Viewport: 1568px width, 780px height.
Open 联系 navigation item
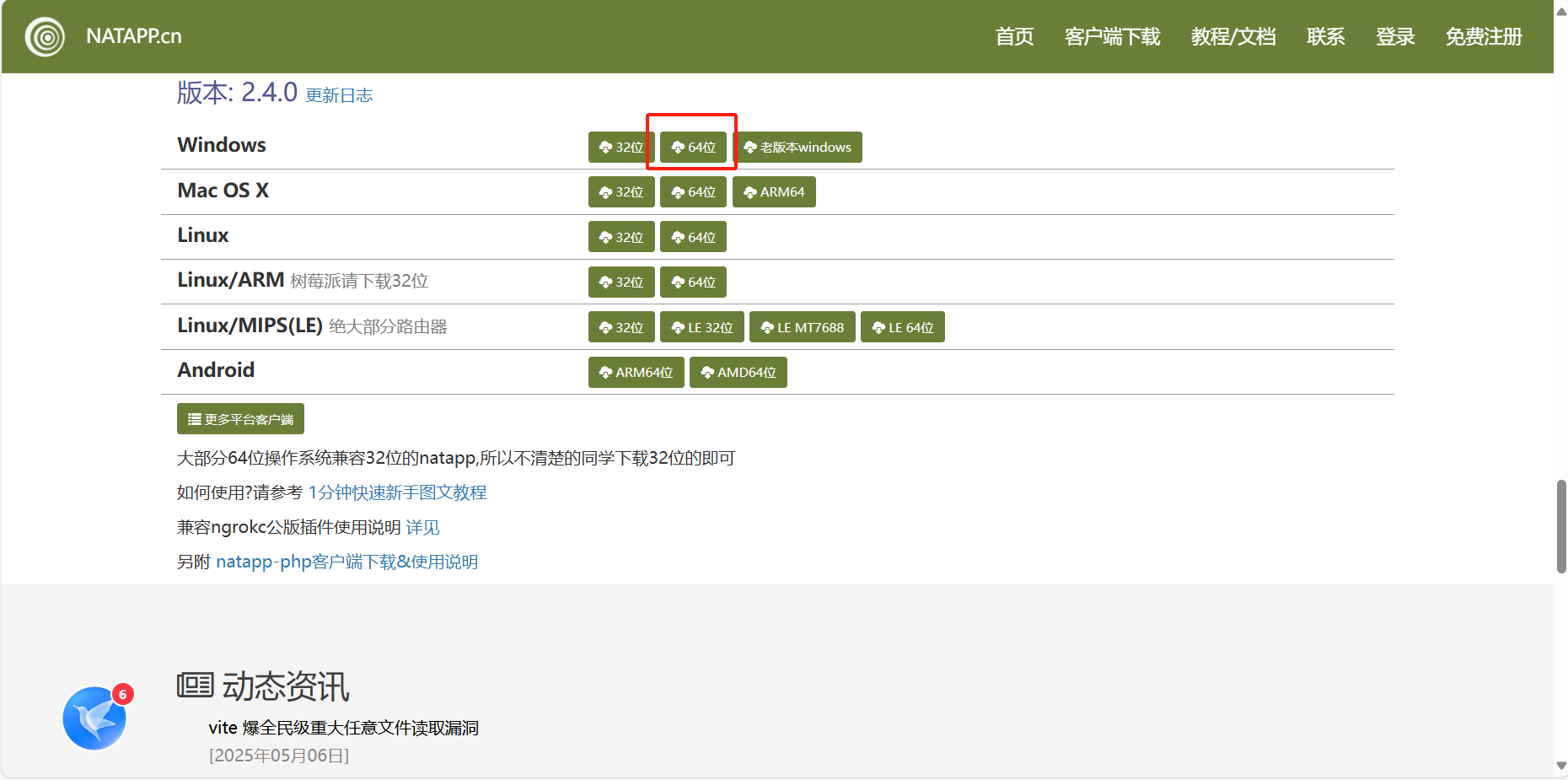1325,37
